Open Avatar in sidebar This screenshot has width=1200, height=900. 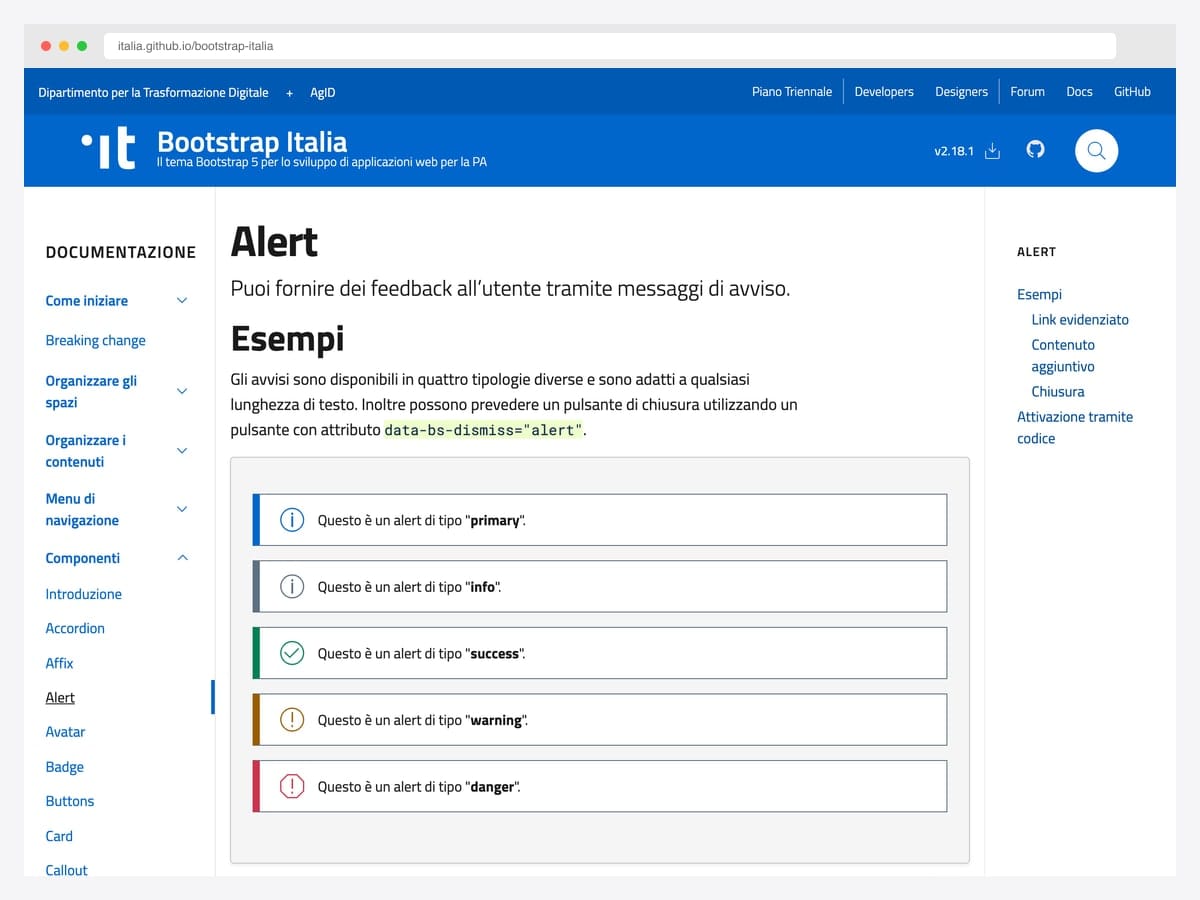pyautogui.click(x=65, y=732)
